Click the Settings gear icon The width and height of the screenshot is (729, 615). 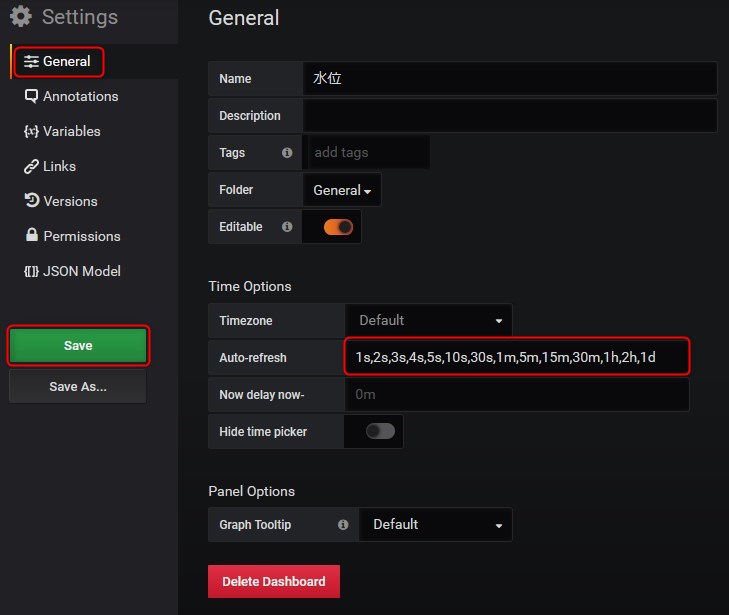pyautogui.click(x=20, y=17)
